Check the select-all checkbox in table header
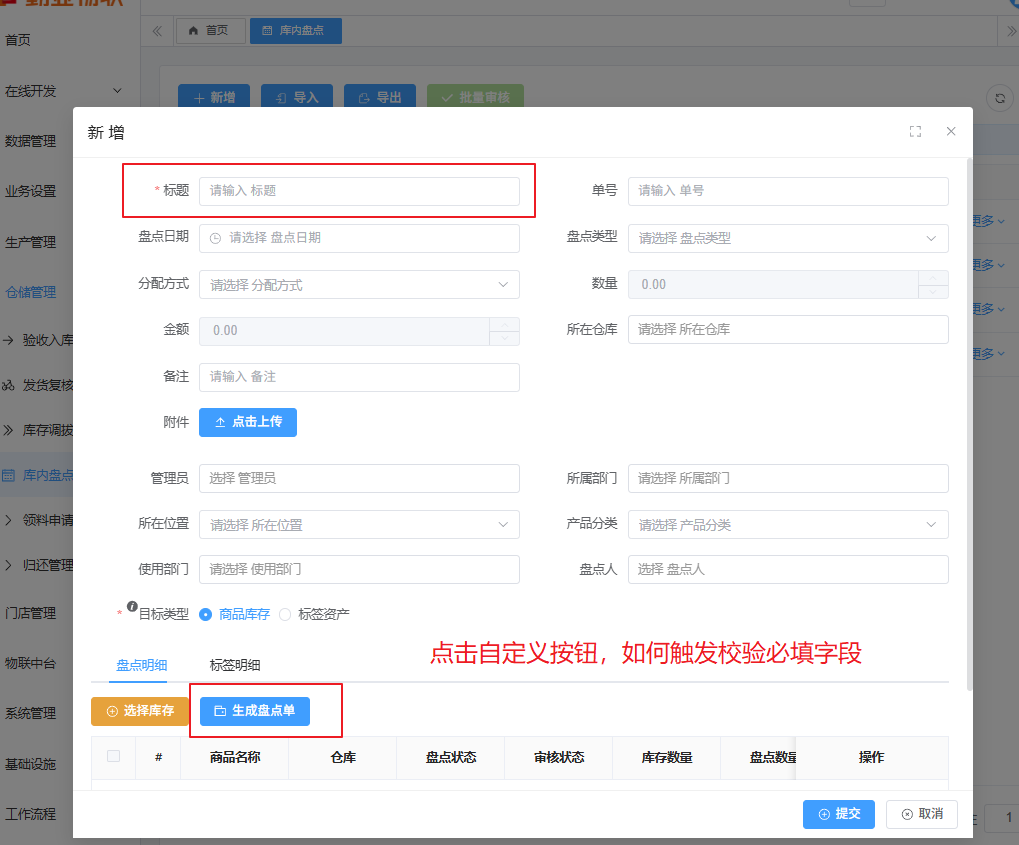The width and height of the screenshot is (1019, 845). click(x=113, y=756)
